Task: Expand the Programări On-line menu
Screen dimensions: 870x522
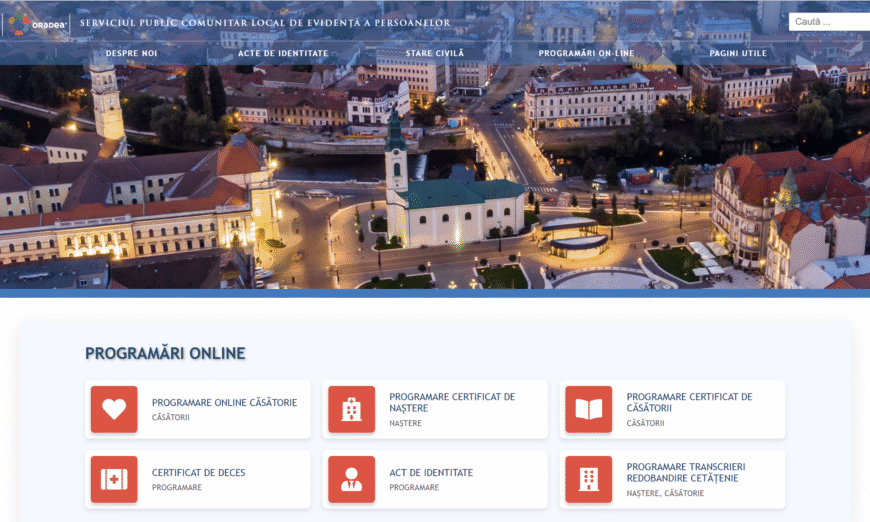Action: pos(586,53)
